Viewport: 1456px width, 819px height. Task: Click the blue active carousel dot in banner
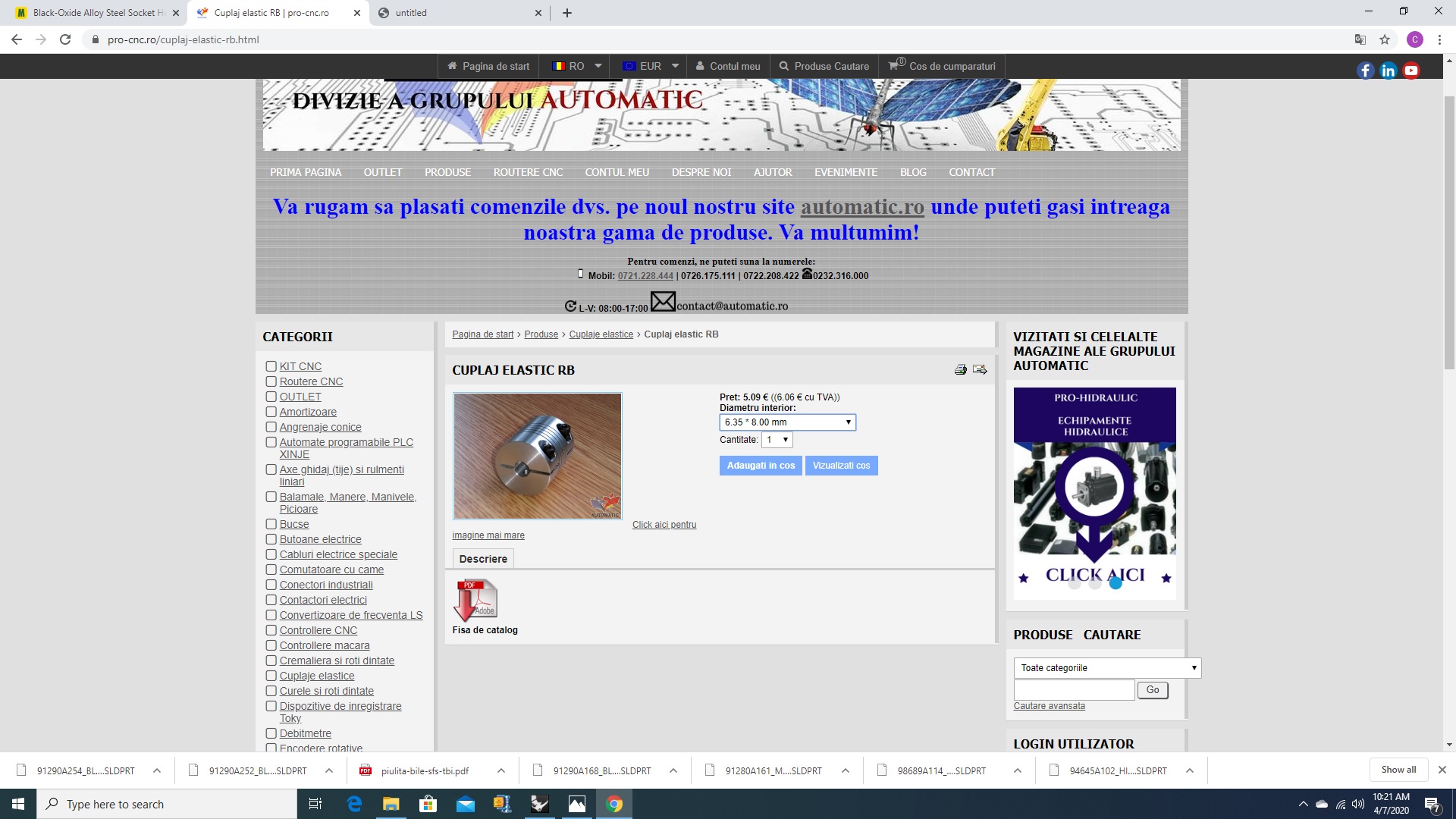pyautogui.click(x=1116, y=583)
